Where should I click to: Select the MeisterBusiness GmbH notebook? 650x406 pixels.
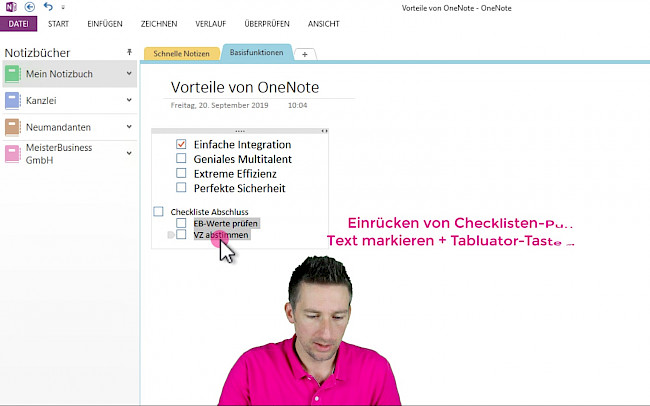[70, 154]
